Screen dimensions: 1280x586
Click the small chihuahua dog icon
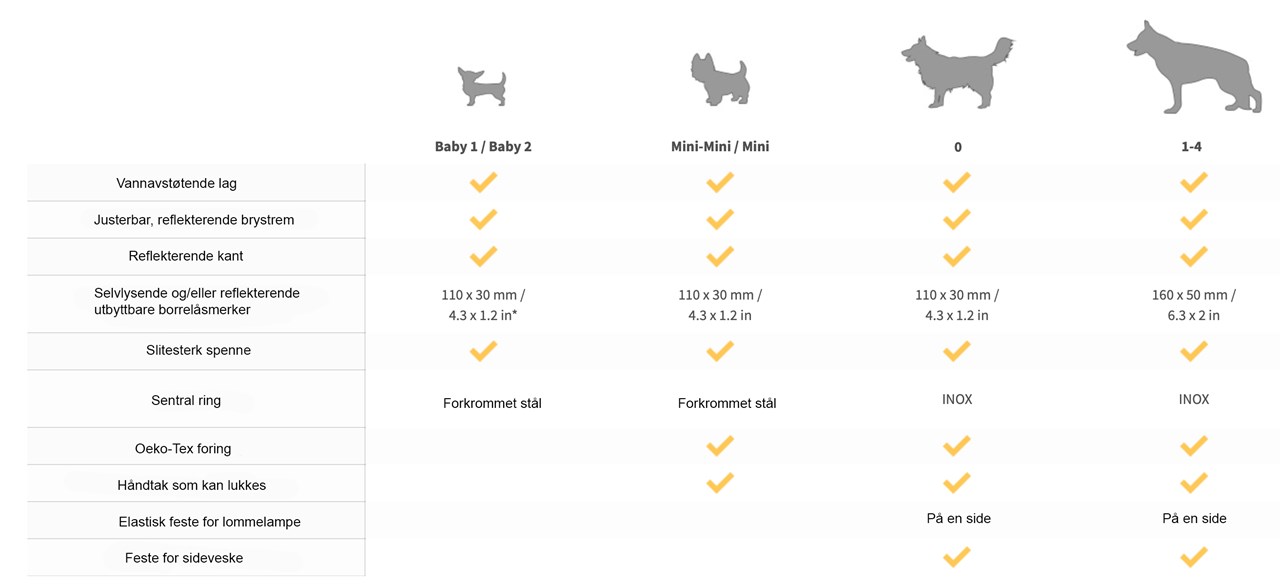pyautogui.click(x=482, y=87)
